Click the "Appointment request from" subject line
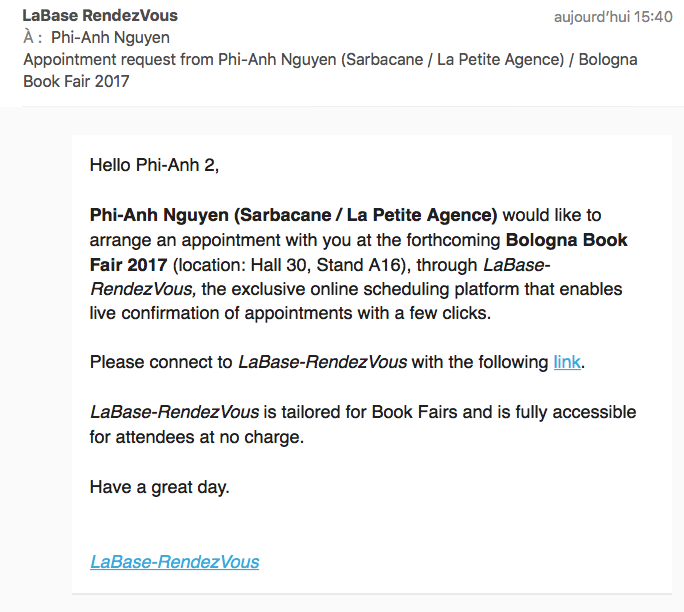The image size is (684, 612). pos(120,59)
